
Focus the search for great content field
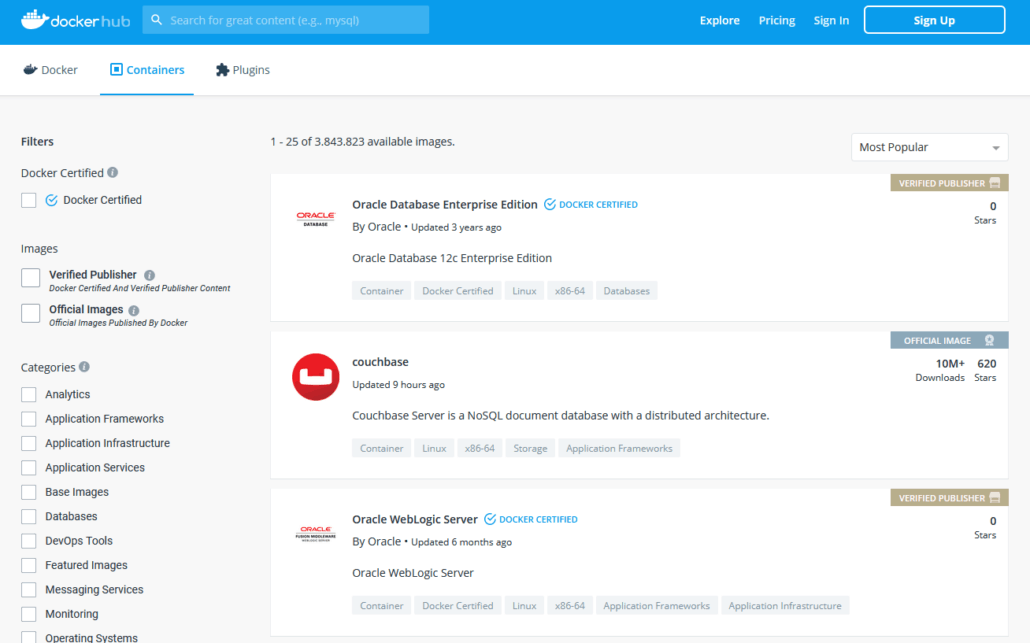tap(286, 20)
